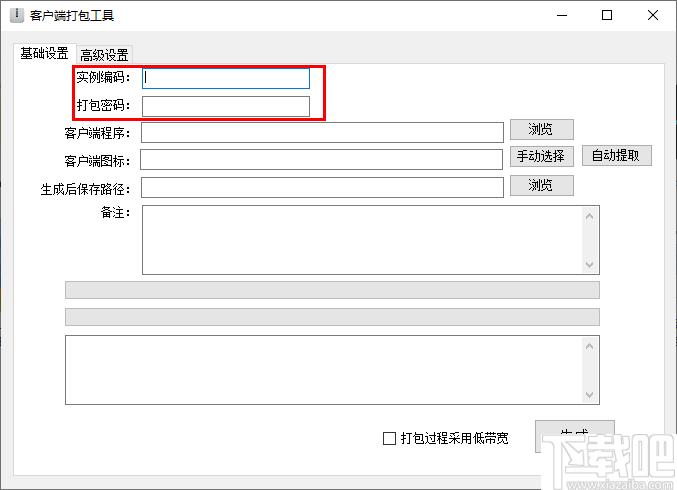Focus the 实例编码 input field
Screen dimensions: 677x490
pyautogui.click(x=226, y=78)
